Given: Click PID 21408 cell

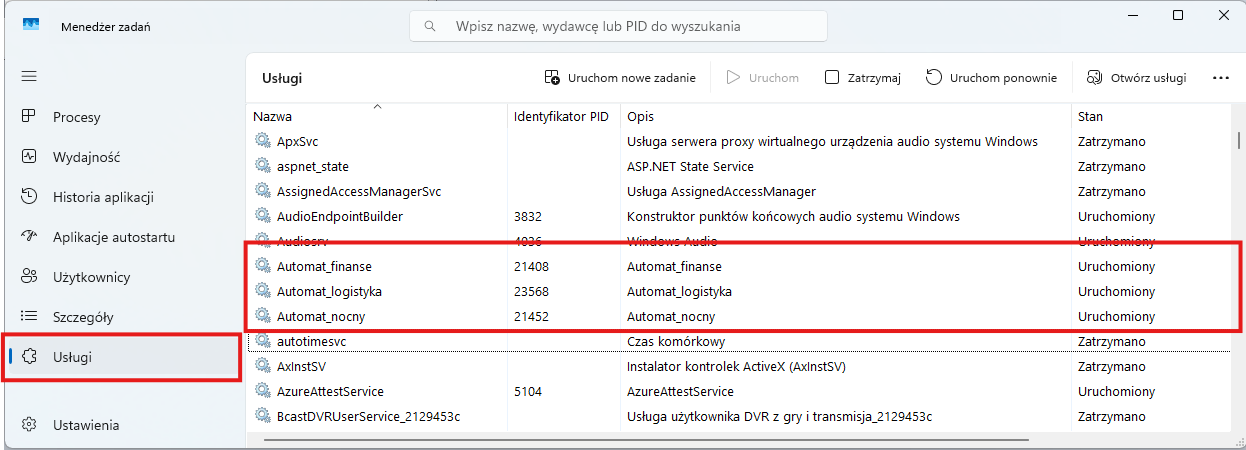Looking at the screenshot, I should tap(531, 266).
